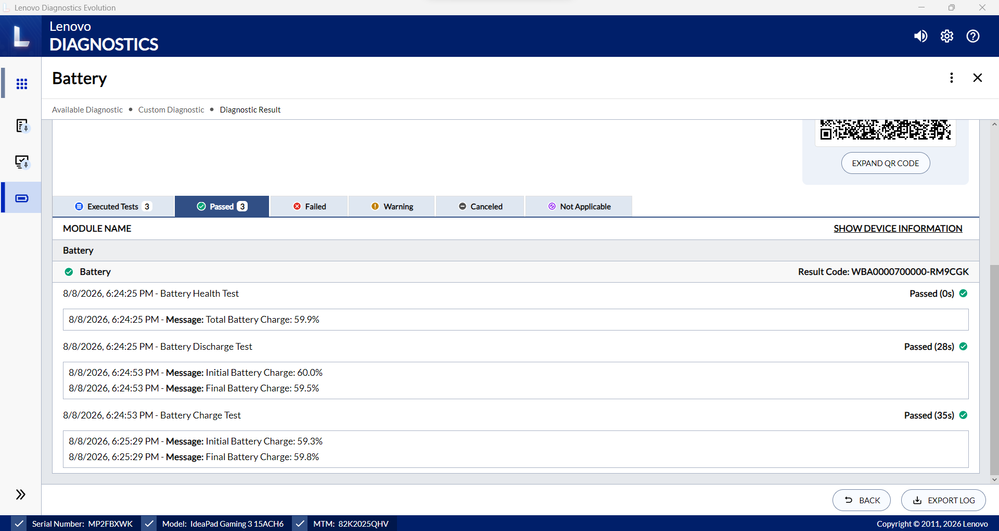The width and height of the screenshot is (999, 531).
Task: Switch to Not Applicable tab
Action: tap(579, 207)
